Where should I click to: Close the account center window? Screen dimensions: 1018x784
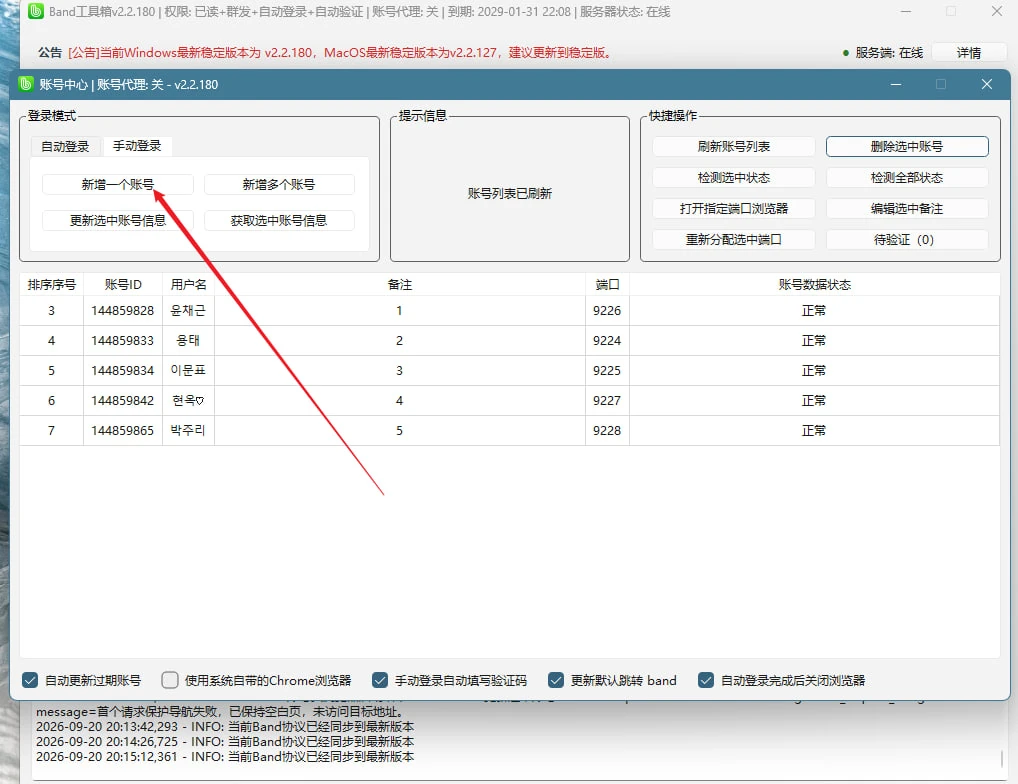click(x=987, y=84)
